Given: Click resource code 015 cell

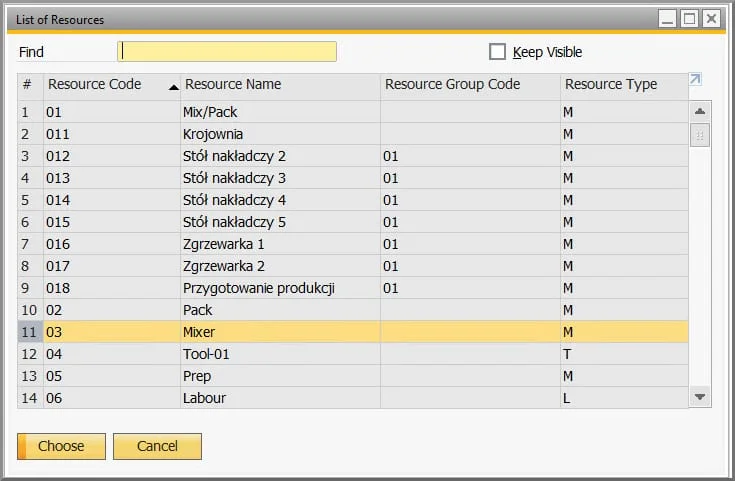Looking at the screenshot, I should tap(112, 222).
